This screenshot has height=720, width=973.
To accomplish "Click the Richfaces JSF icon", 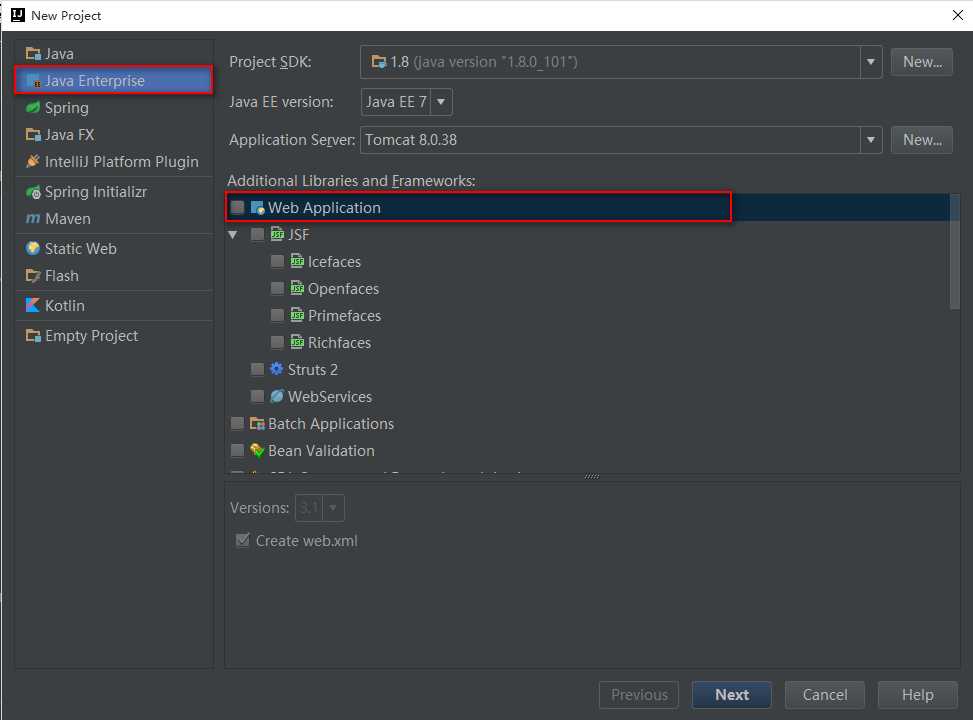I will coord(297,343).
